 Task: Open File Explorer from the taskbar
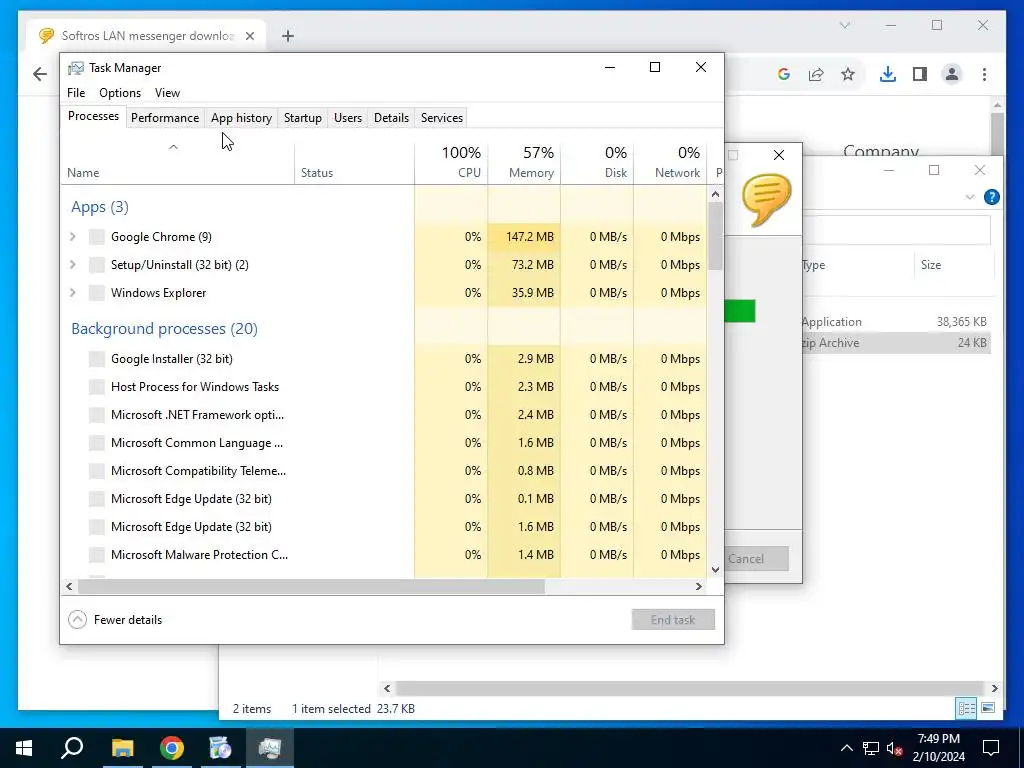122,748
